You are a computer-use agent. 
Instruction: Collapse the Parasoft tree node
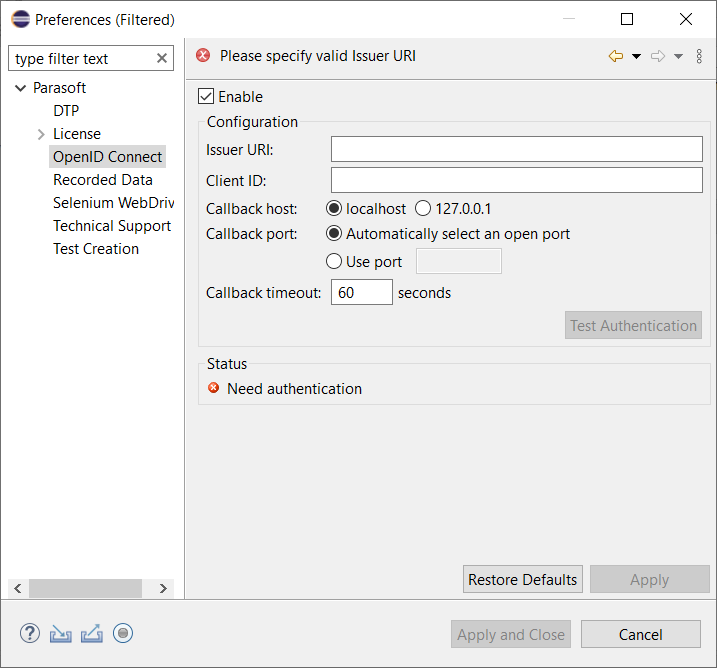pos(21,88)
